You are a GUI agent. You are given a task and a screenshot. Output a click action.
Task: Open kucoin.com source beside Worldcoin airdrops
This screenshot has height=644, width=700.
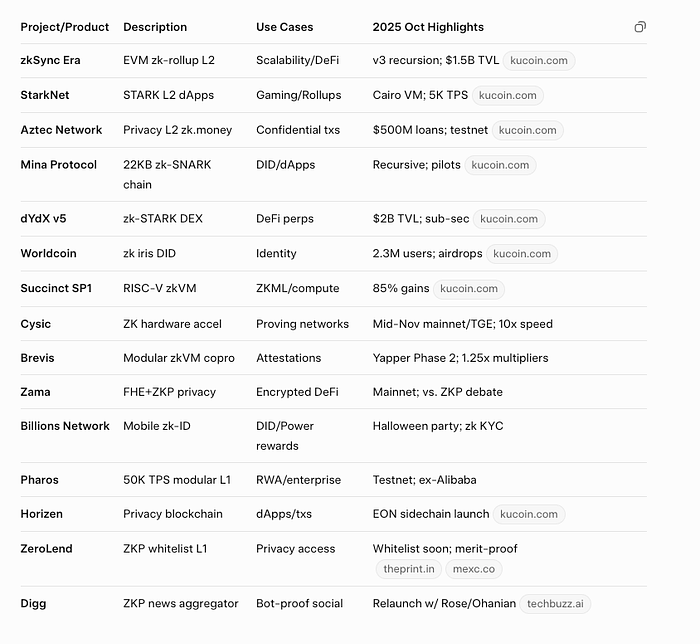click(x=522, y=254)
